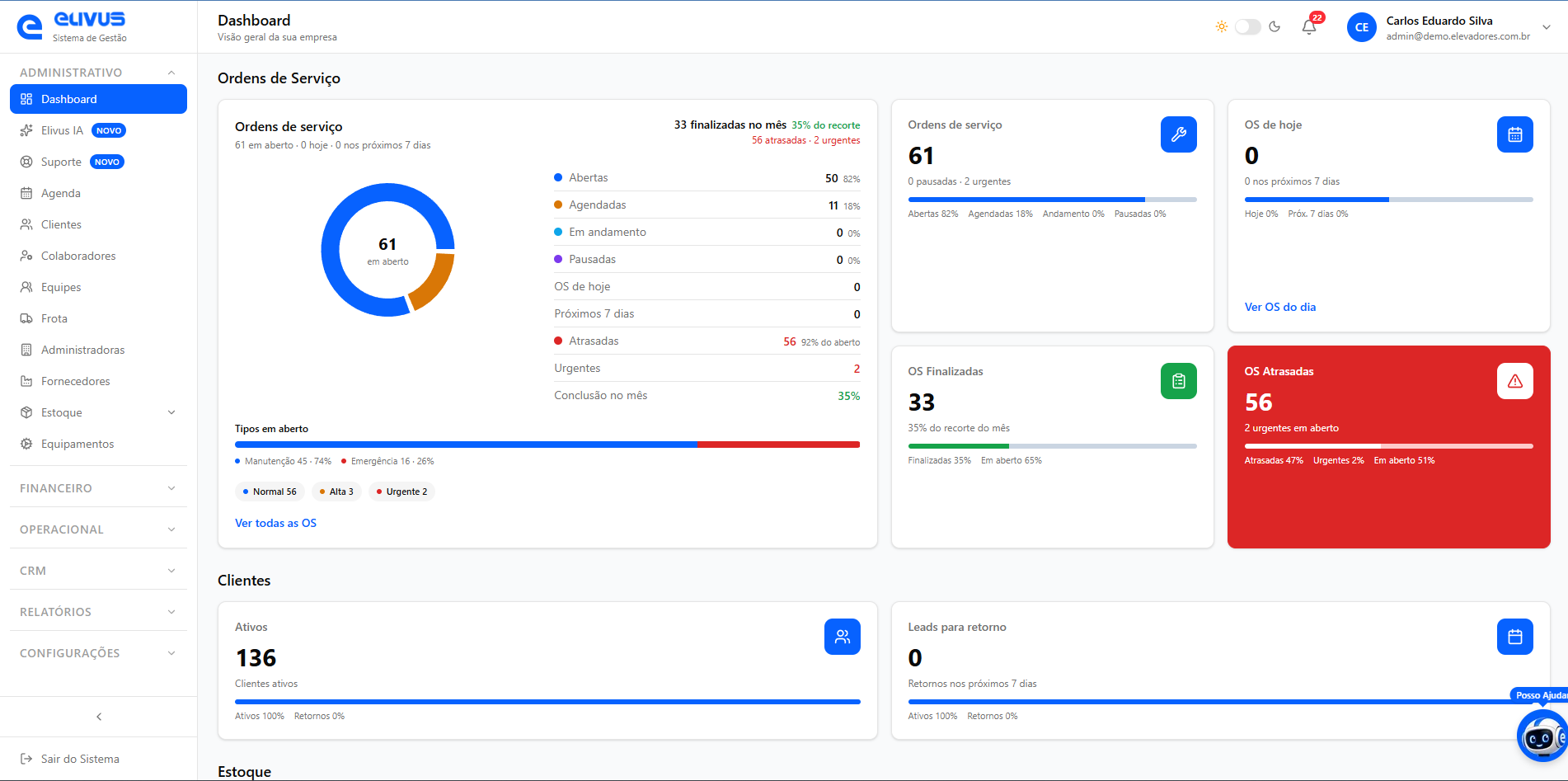Select the Alta 3 priority chip
The height and width of the screenshot is (781, 1568).
336,492
